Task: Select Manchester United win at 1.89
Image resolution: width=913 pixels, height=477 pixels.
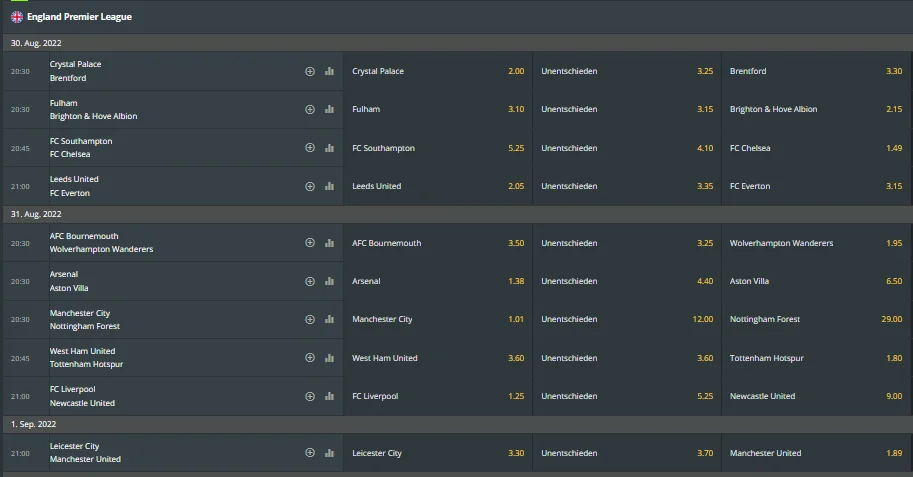Action: [x=815, y=453]
